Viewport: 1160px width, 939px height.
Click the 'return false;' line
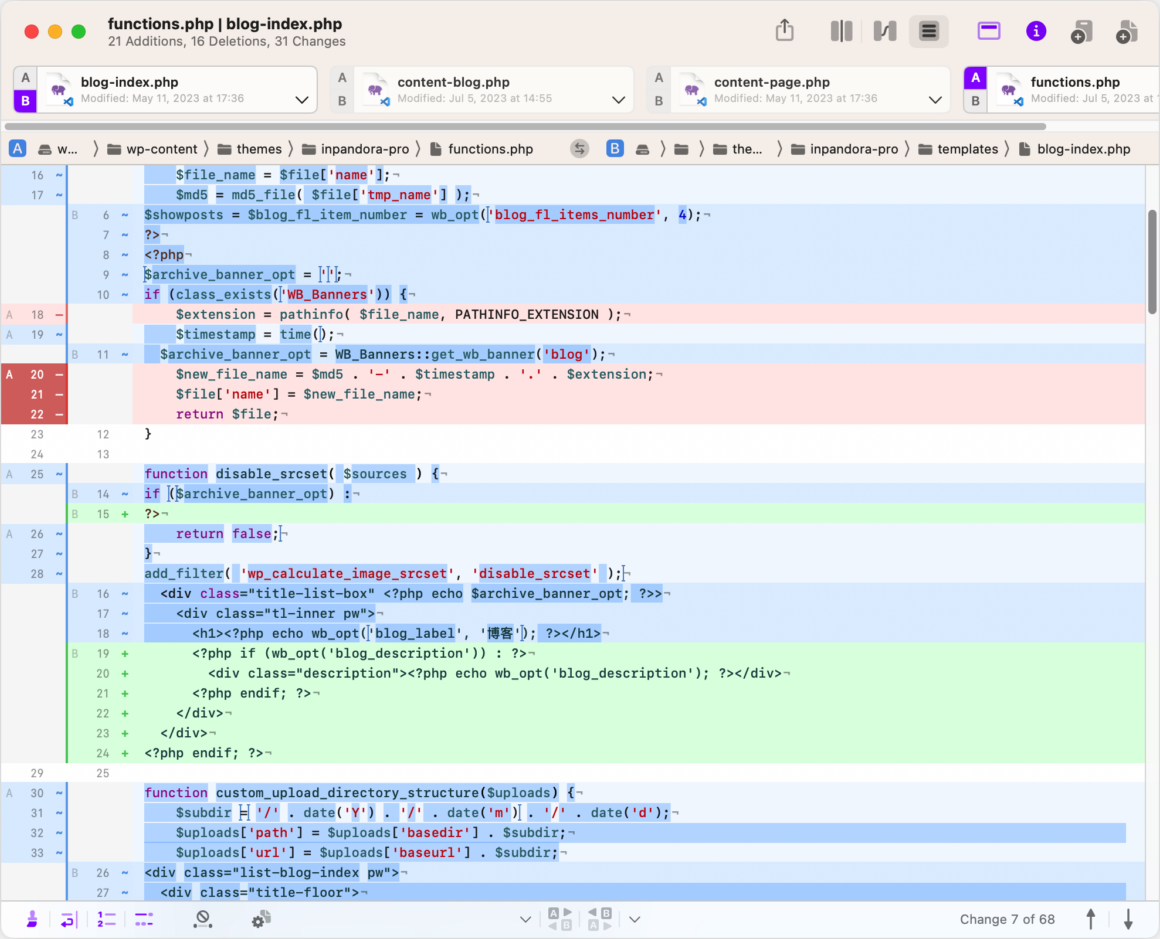coord(227,534)
